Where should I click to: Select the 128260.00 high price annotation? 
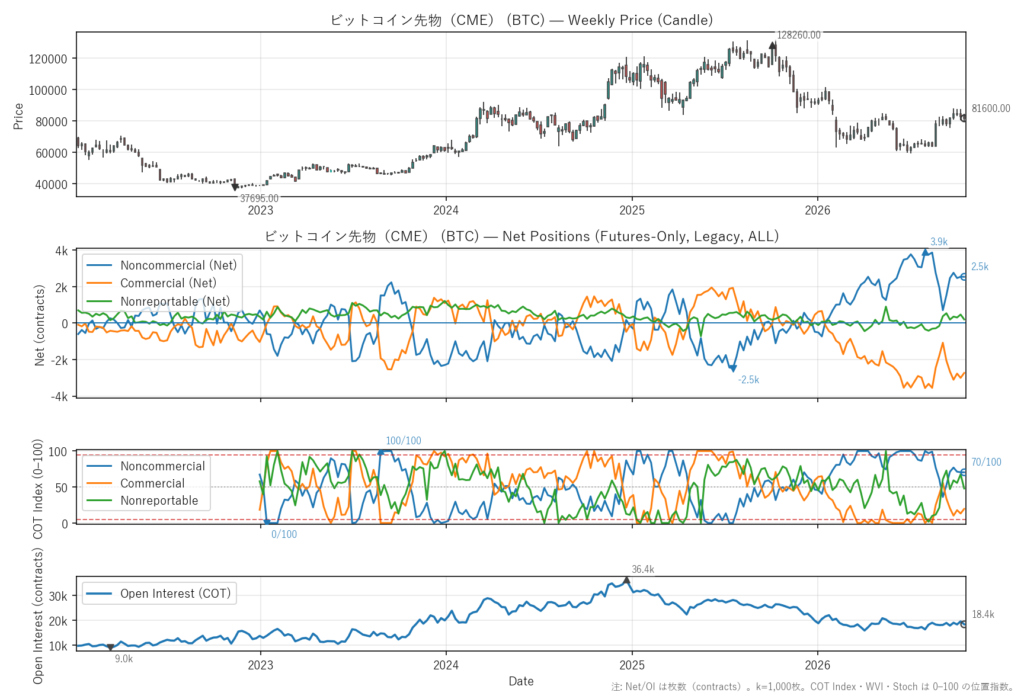[798, 35]
